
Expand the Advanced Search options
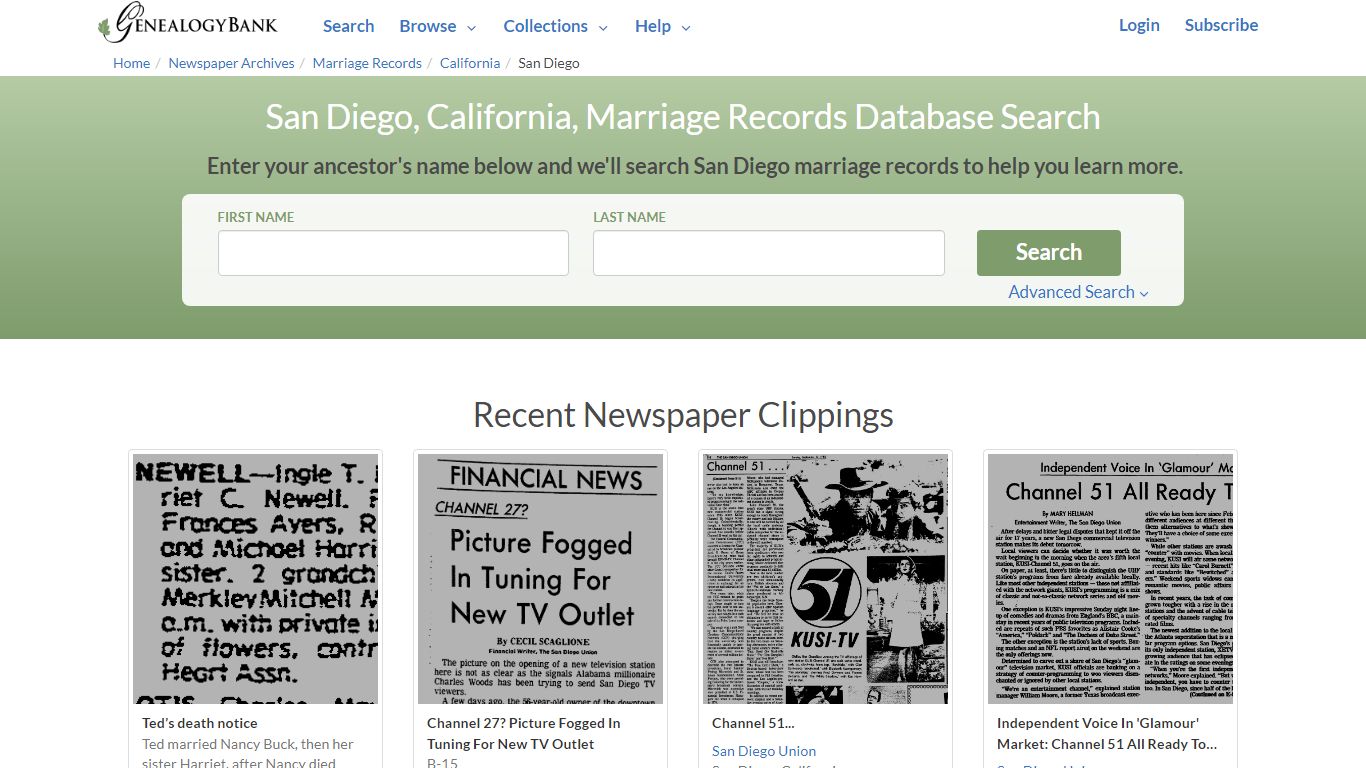point(1078,292)
